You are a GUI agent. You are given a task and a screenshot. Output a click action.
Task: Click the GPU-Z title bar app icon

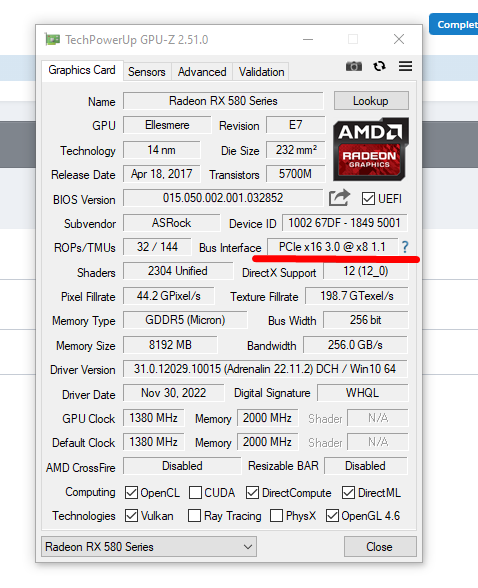click(52, 39)
